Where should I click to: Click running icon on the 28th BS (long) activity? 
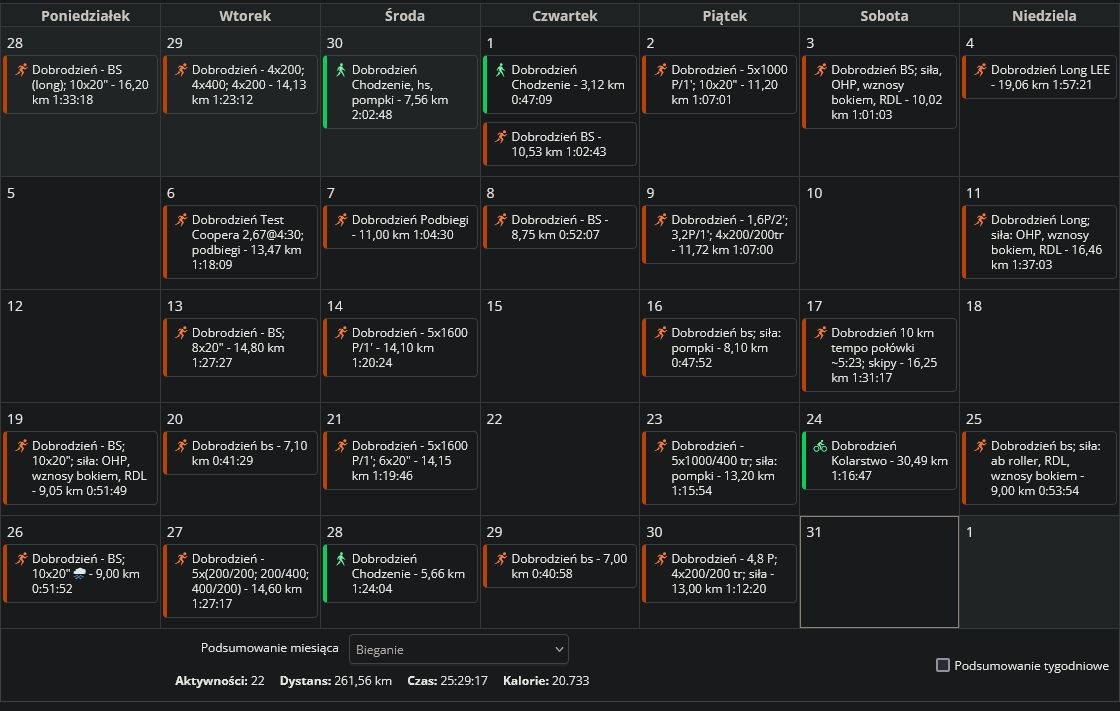pyautogui.click(x=20, y=71)
